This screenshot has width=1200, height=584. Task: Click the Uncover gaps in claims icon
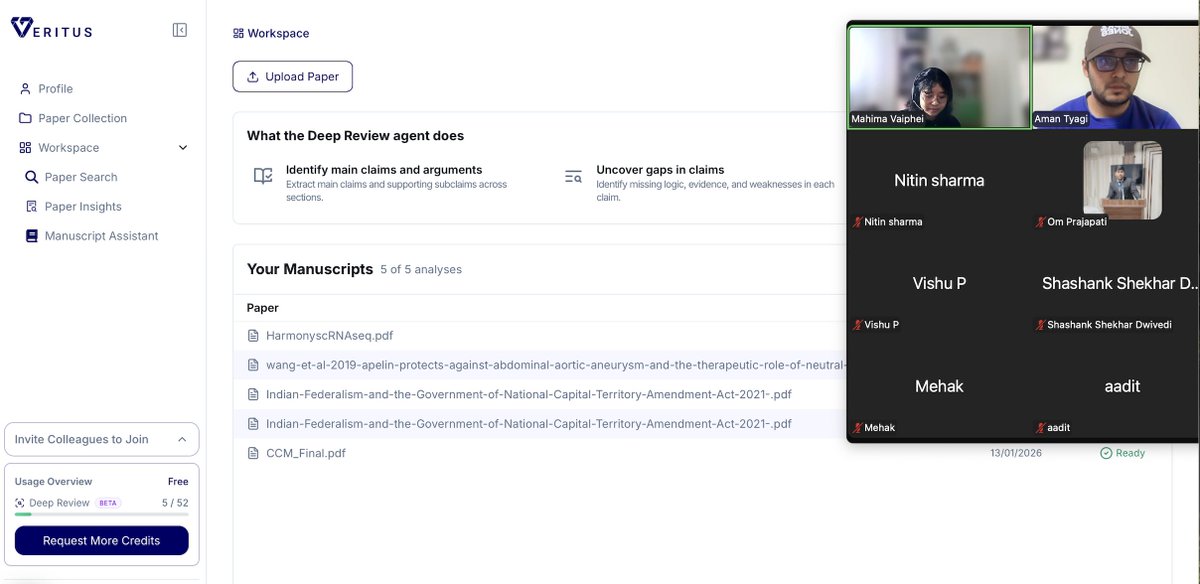click(x=573, y=176)
